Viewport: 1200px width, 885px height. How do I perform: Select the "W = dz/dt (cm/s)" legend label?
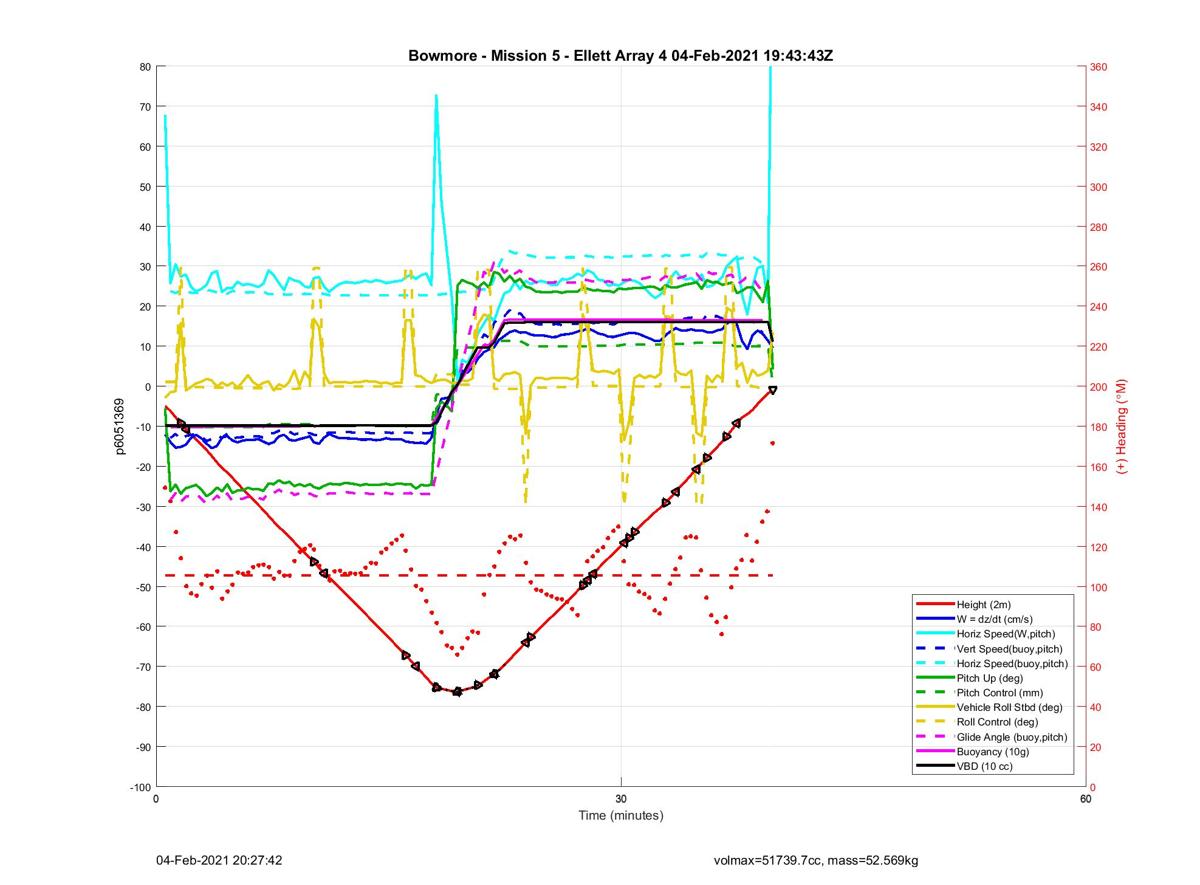tap(997, 618)
